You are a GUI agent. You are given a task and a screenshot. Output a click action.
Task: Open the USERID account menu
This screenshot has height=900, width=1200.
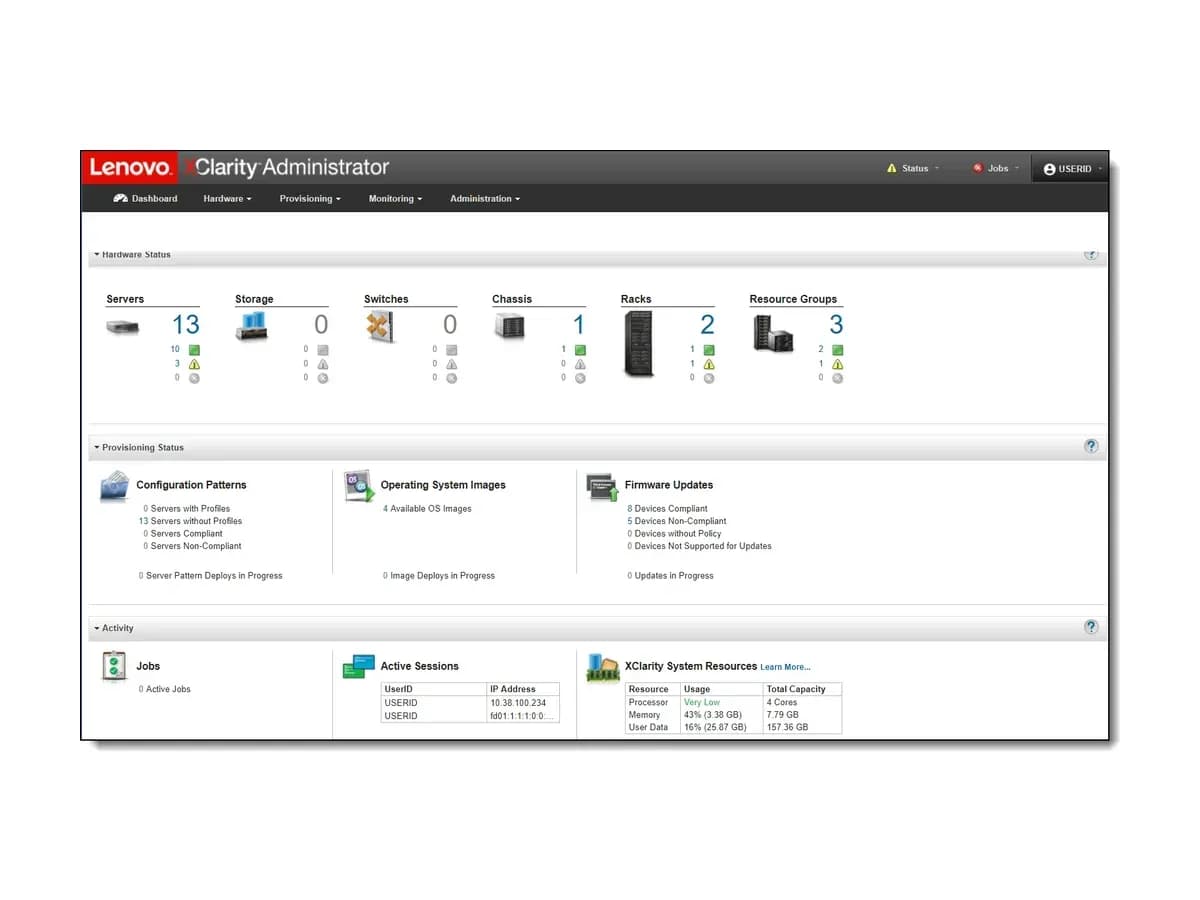pyautogui.click(x=1073, y=169)
